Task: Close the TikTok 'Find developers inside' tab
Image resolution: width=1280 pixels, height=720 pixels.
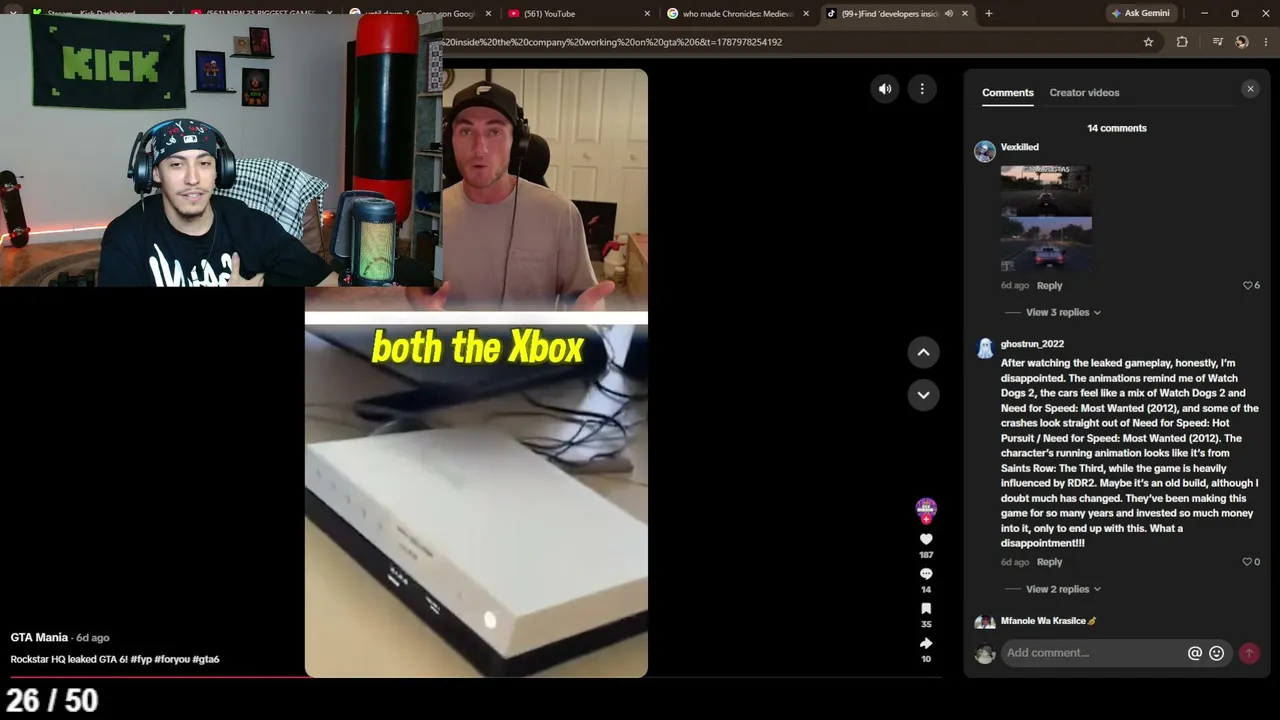Action: [965, 14]
